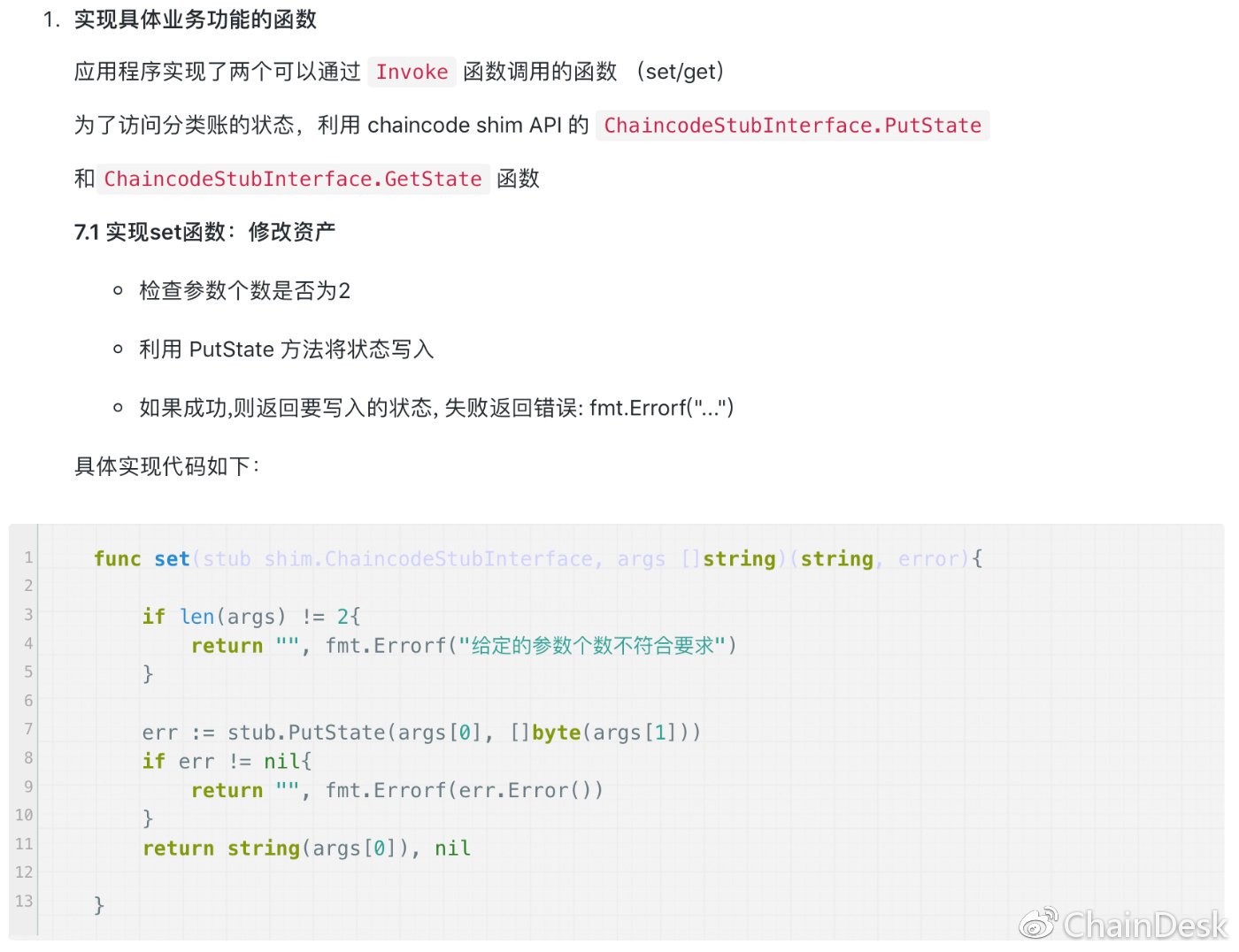This screenshot has height=952, width=1239.
Task: Select the ChaincodeStubInterface.GetState code tag
Action: [293, 179]
